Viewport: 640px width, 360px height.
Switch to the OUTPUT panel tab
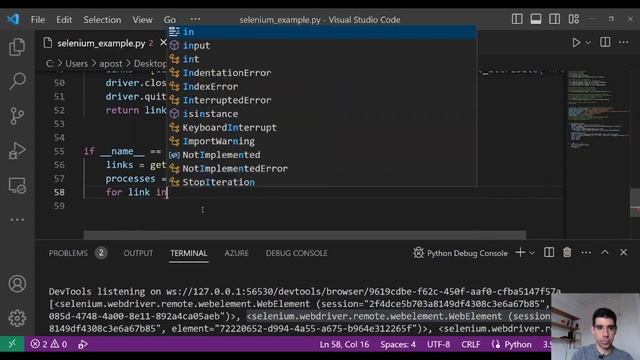(x=138, y=253)
